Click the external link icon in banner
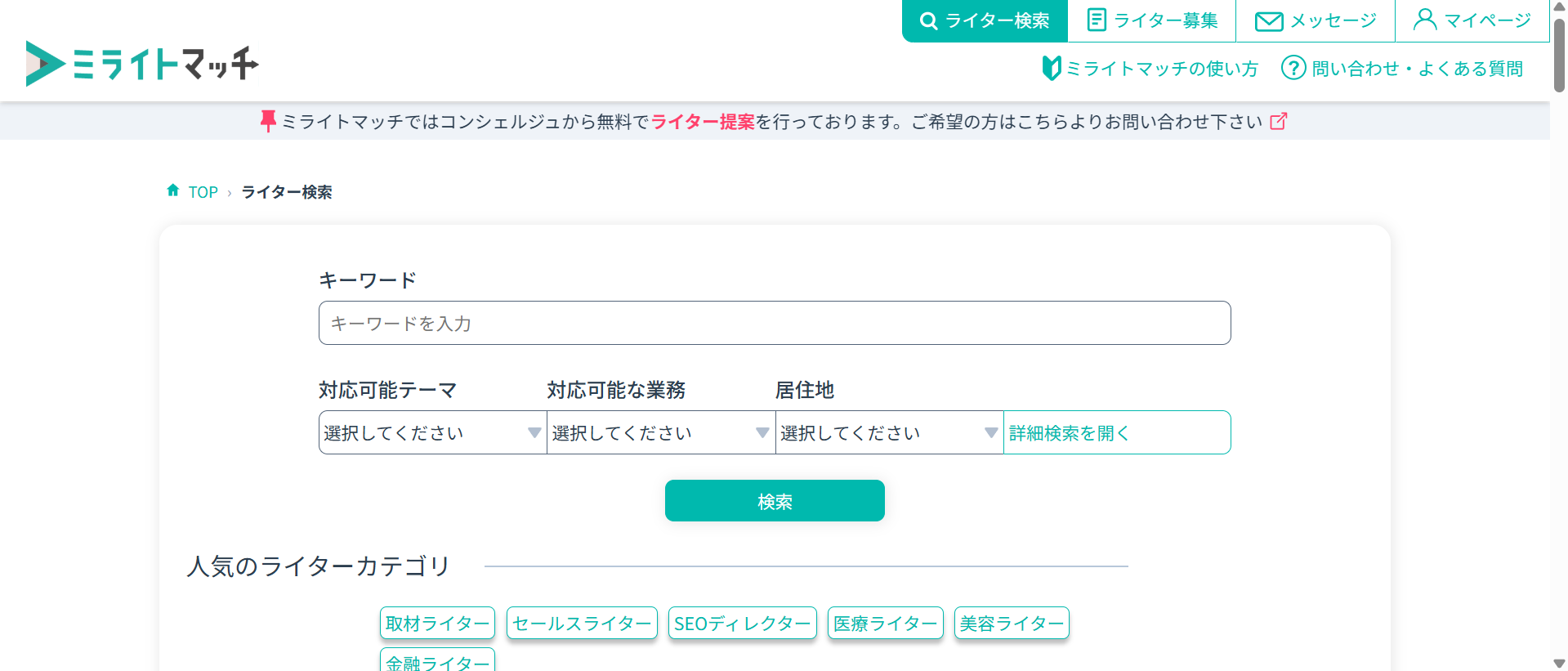This screenshot has height=671, width=1568. (x=1278, y=122)
